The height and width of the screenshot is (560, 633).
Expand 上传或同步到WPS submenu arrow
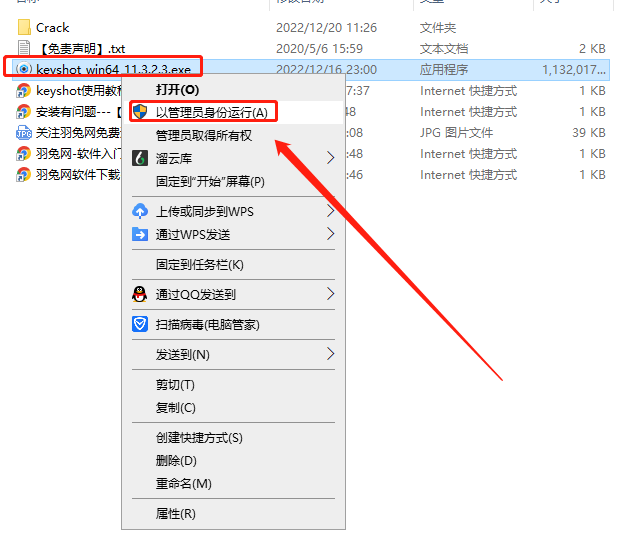click(x=331, y=210)
